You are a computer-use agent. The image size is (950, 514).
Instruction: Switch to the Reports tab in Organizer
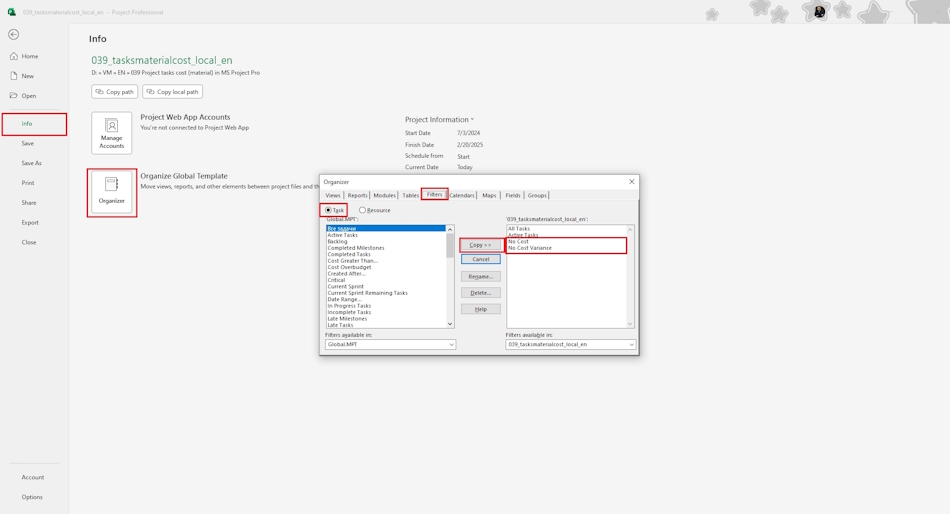(357, 195)
